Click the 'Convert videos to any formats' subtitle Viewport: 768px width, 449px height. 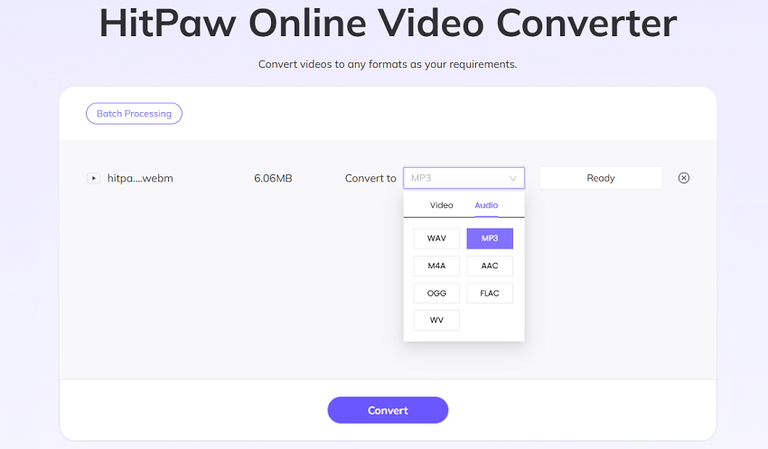(x=387, y=64)
